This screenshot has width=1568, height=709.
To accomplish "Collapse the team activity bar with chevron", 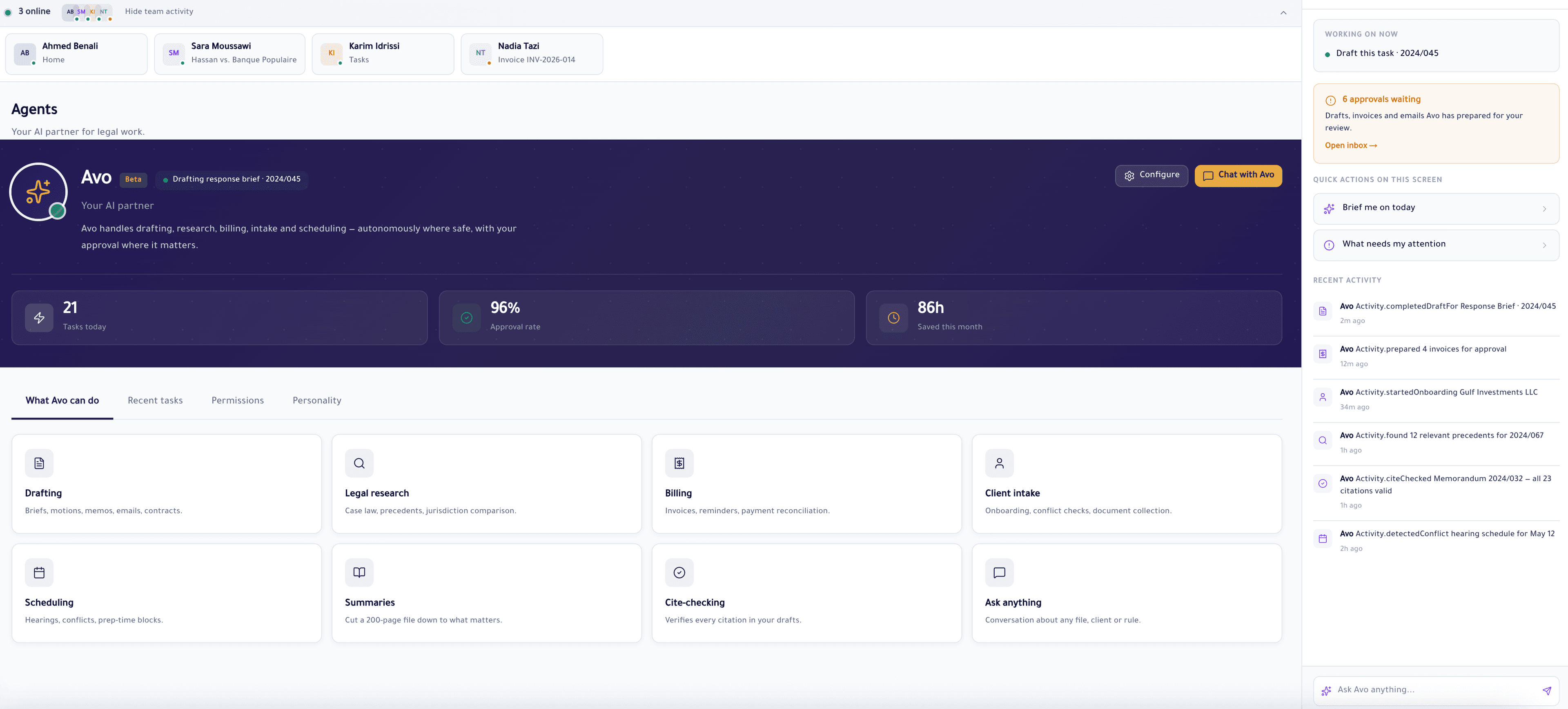I will click(x=1283, y=13).
